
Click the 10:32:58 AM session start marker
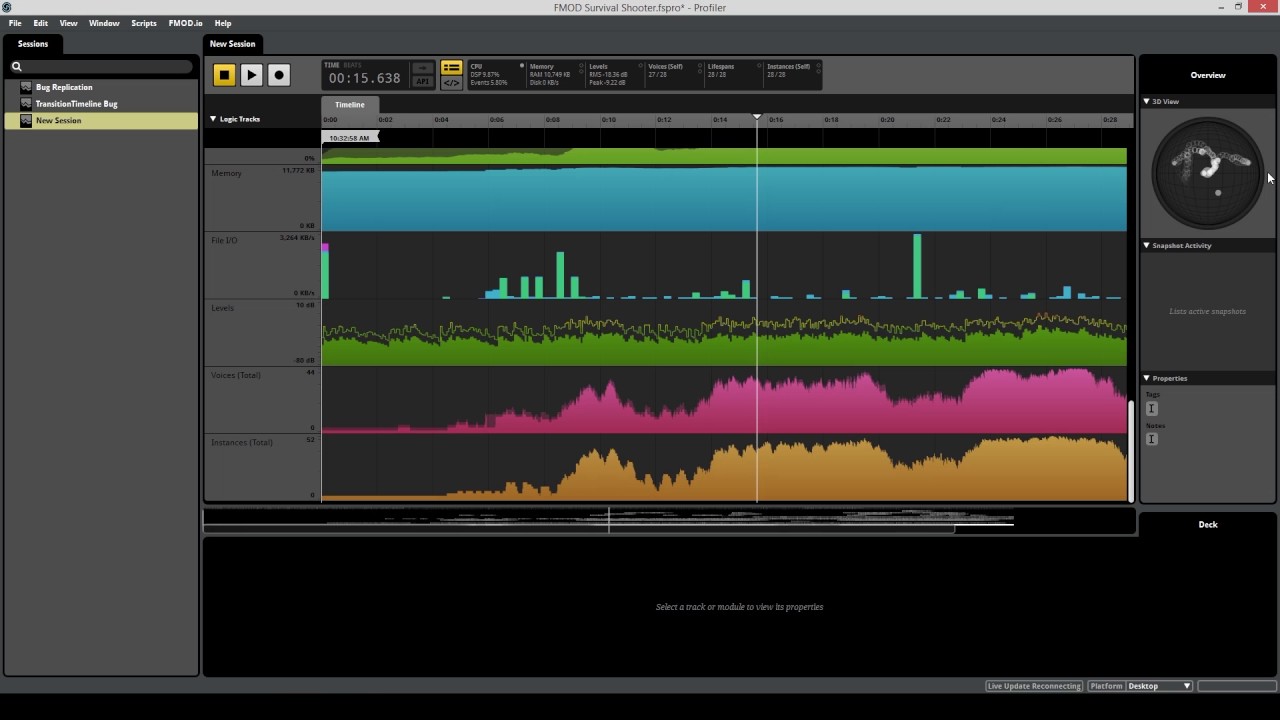pos(350,138)
